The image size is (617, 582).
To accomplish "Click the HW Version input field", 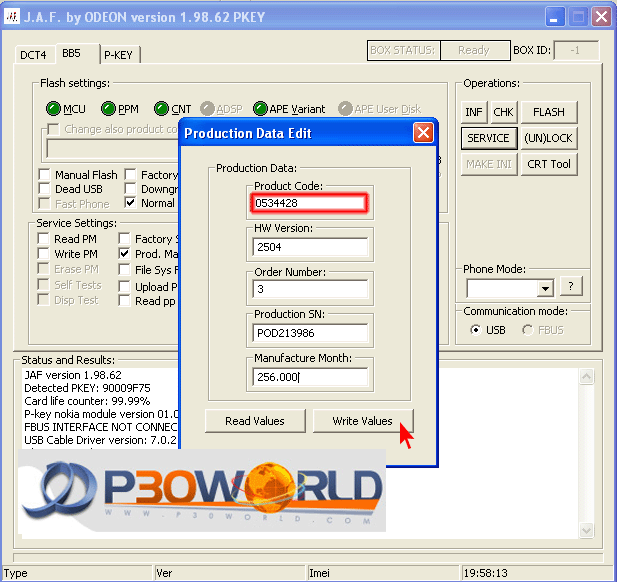I will click(310, 247).
